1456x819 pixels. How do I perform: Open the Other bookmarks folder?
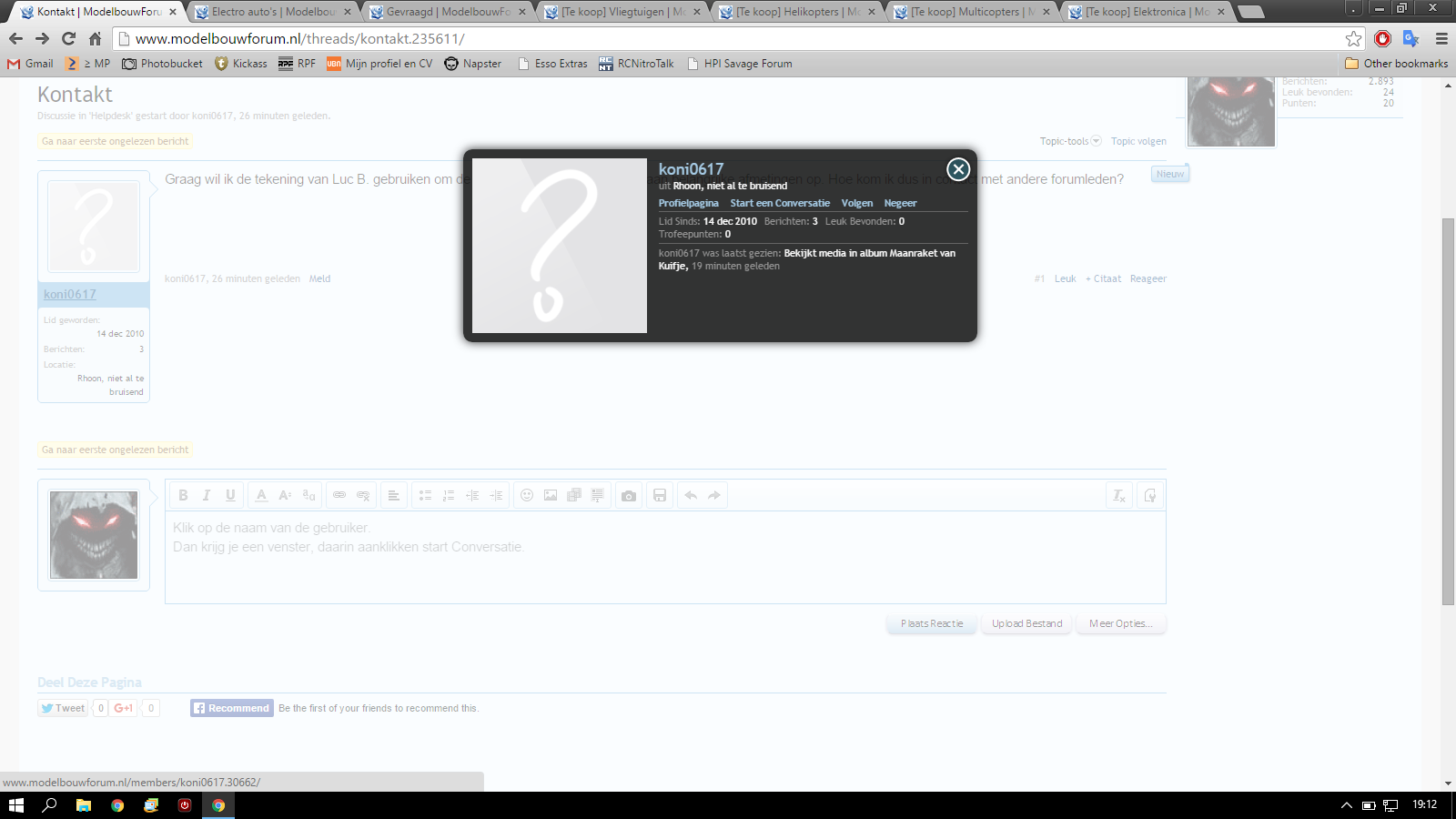click(x=1397, y=64)
